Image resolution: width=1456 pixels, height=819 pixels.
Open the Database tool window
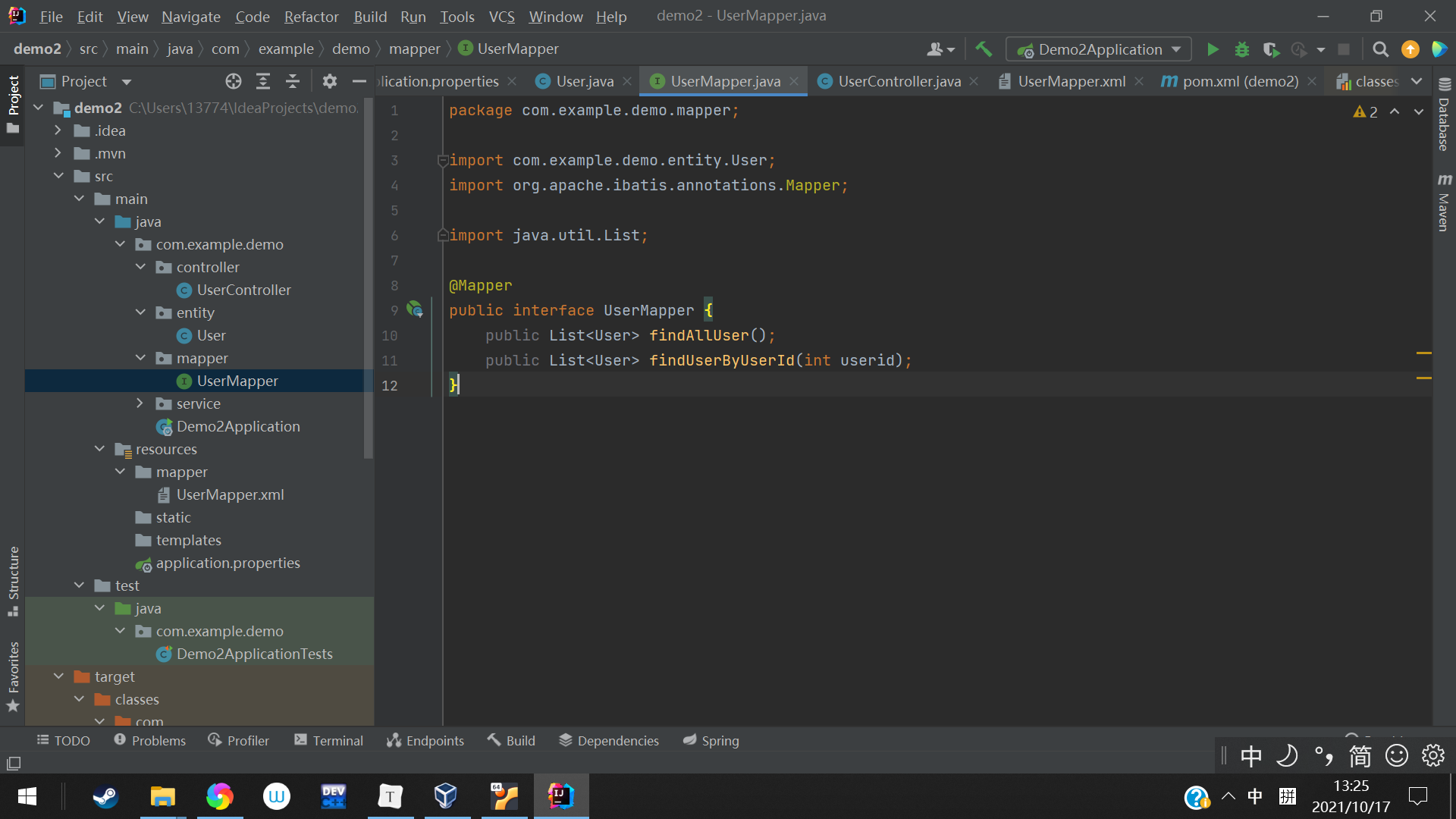[x=1444, y=114]
